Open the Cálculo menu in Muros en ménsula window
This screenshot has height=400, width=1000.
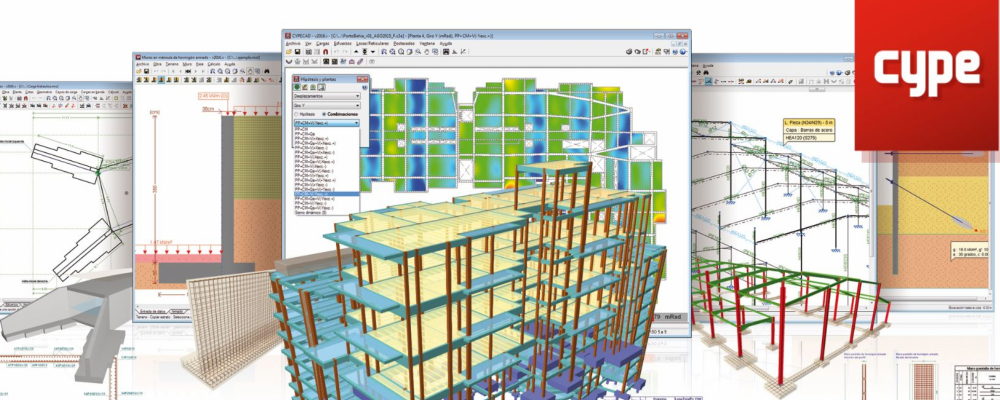tap(214, 64)
